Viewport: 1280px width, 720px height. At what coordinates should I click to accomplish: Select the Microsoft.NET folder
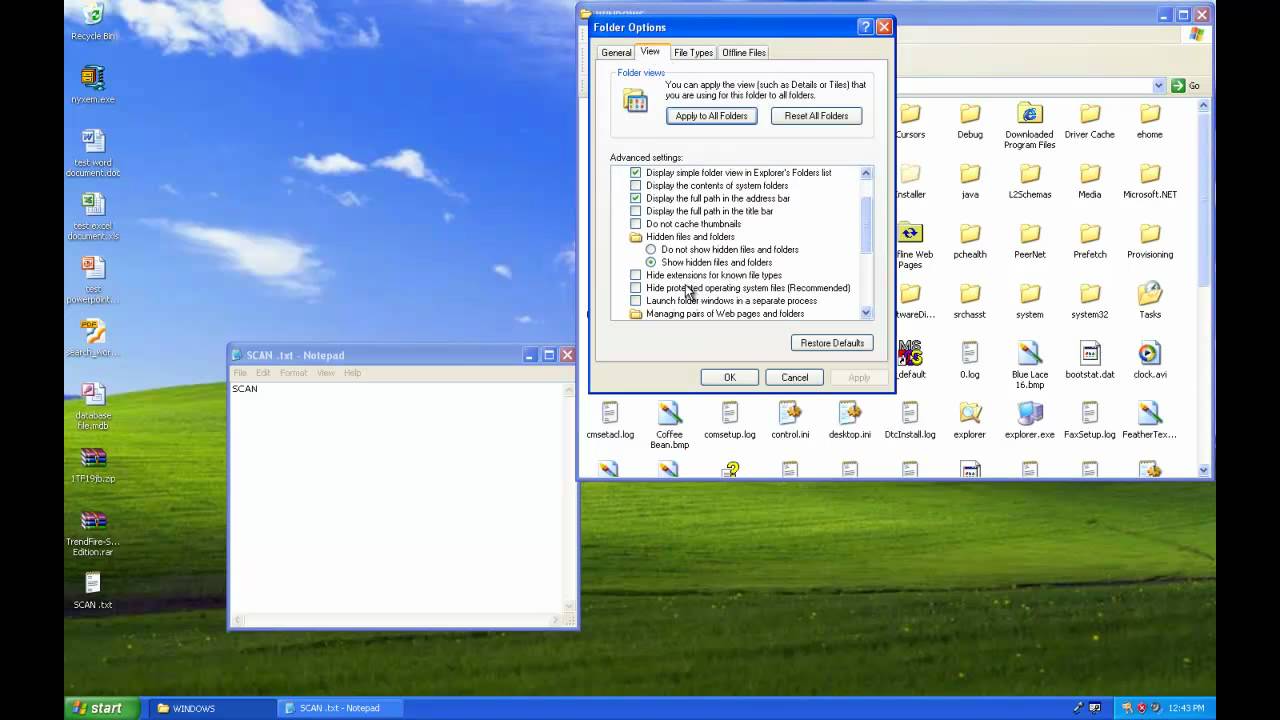coord(1150,181)
